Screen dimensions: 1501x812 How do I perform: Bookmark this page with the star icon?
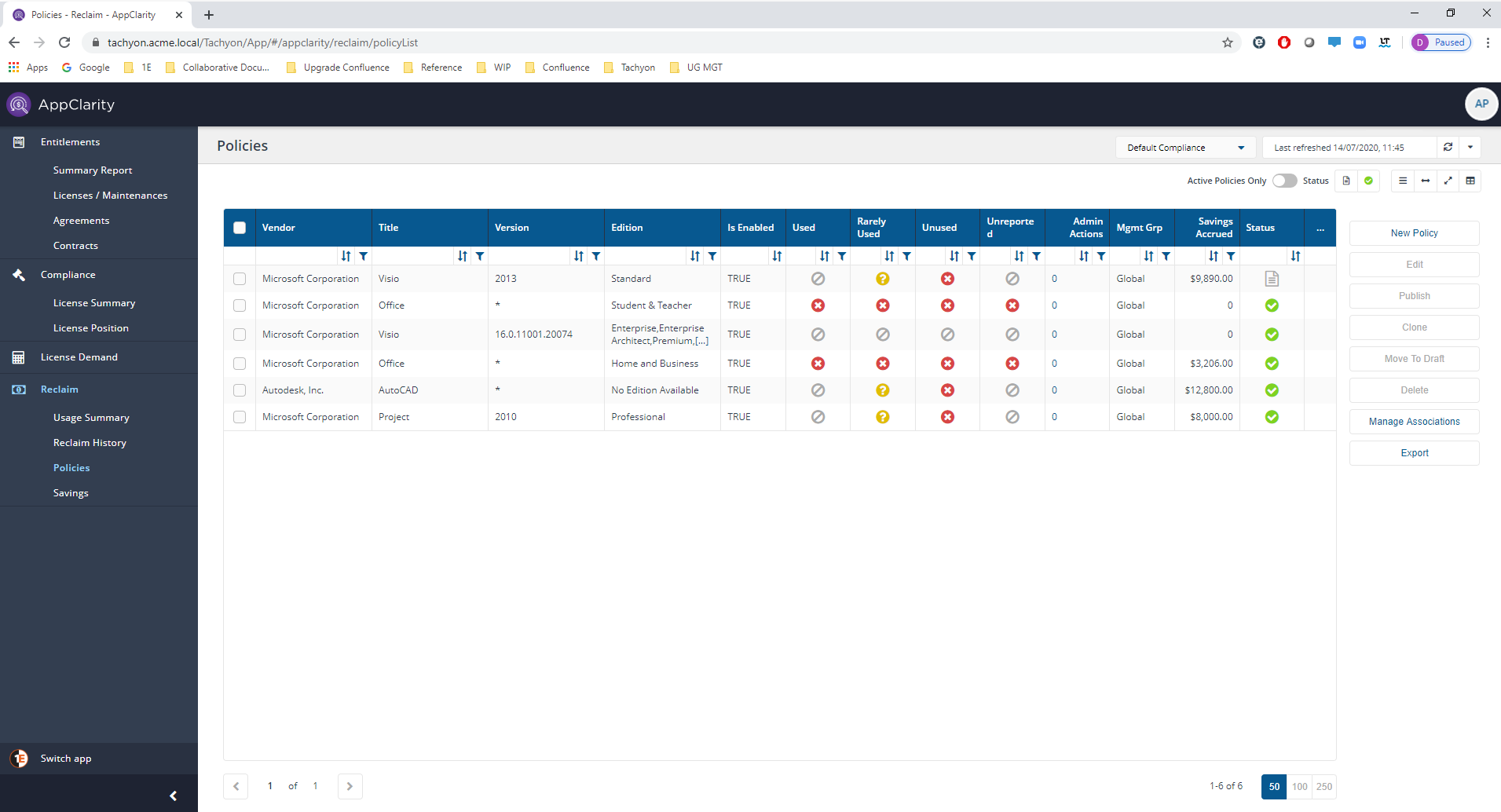pos(1228,42)
